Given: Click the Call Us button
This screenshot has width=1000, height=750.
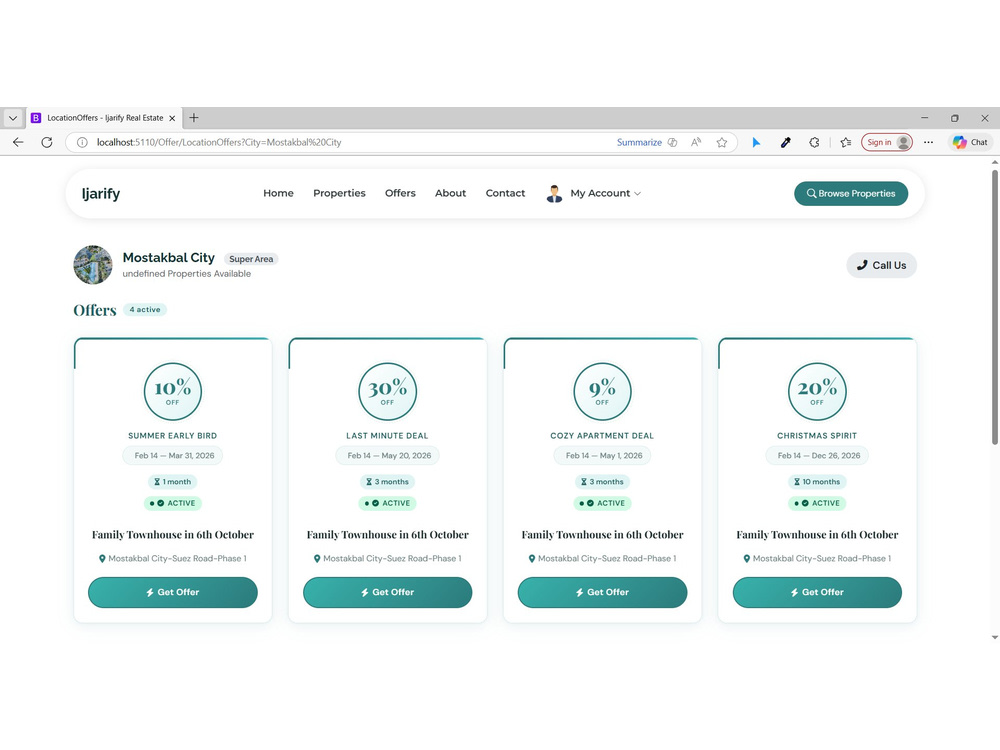Looking at the screenshot, I should point(881,265).
